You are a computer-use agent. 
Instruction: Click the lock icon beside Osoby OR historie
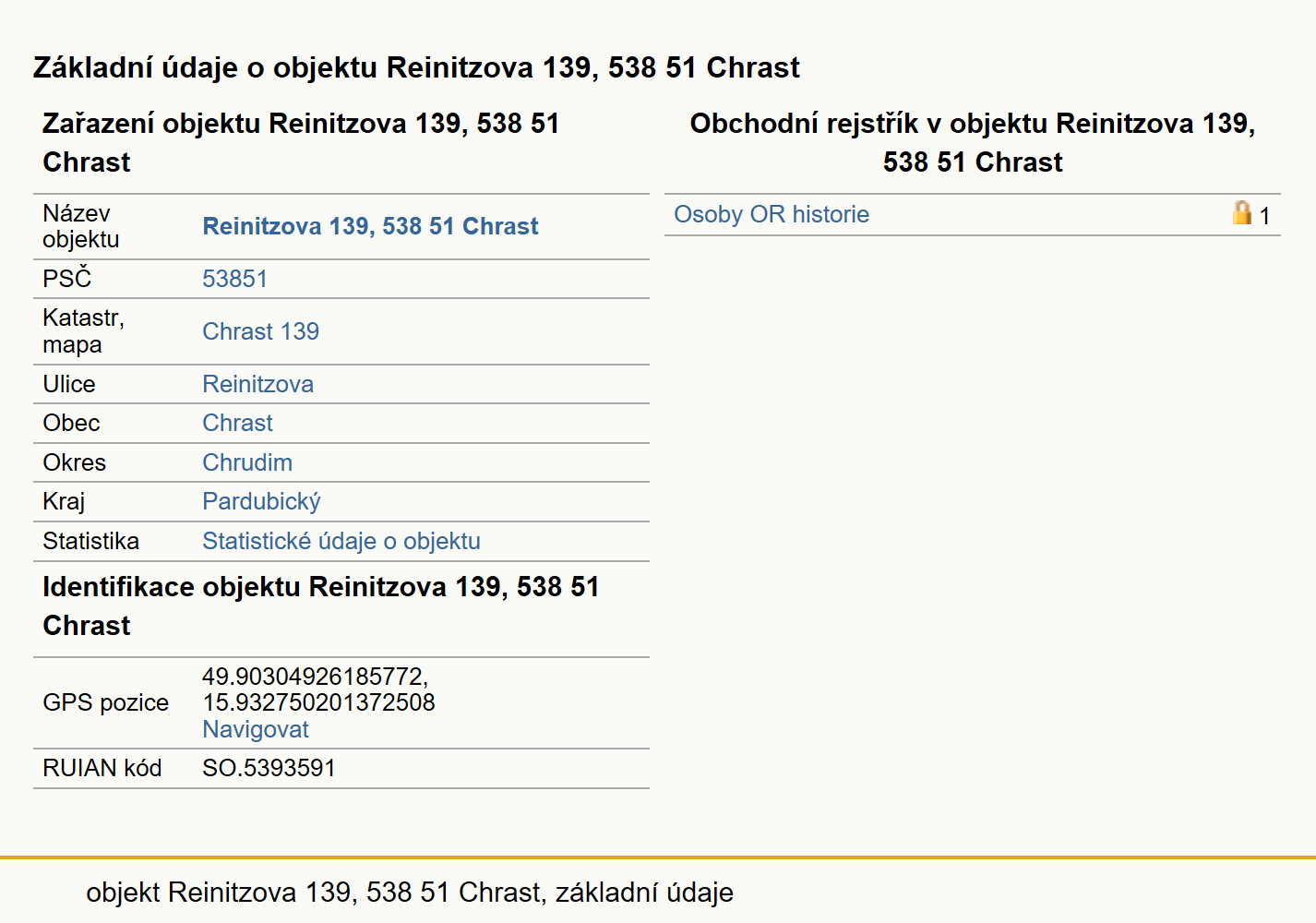tap(1242, 213)
